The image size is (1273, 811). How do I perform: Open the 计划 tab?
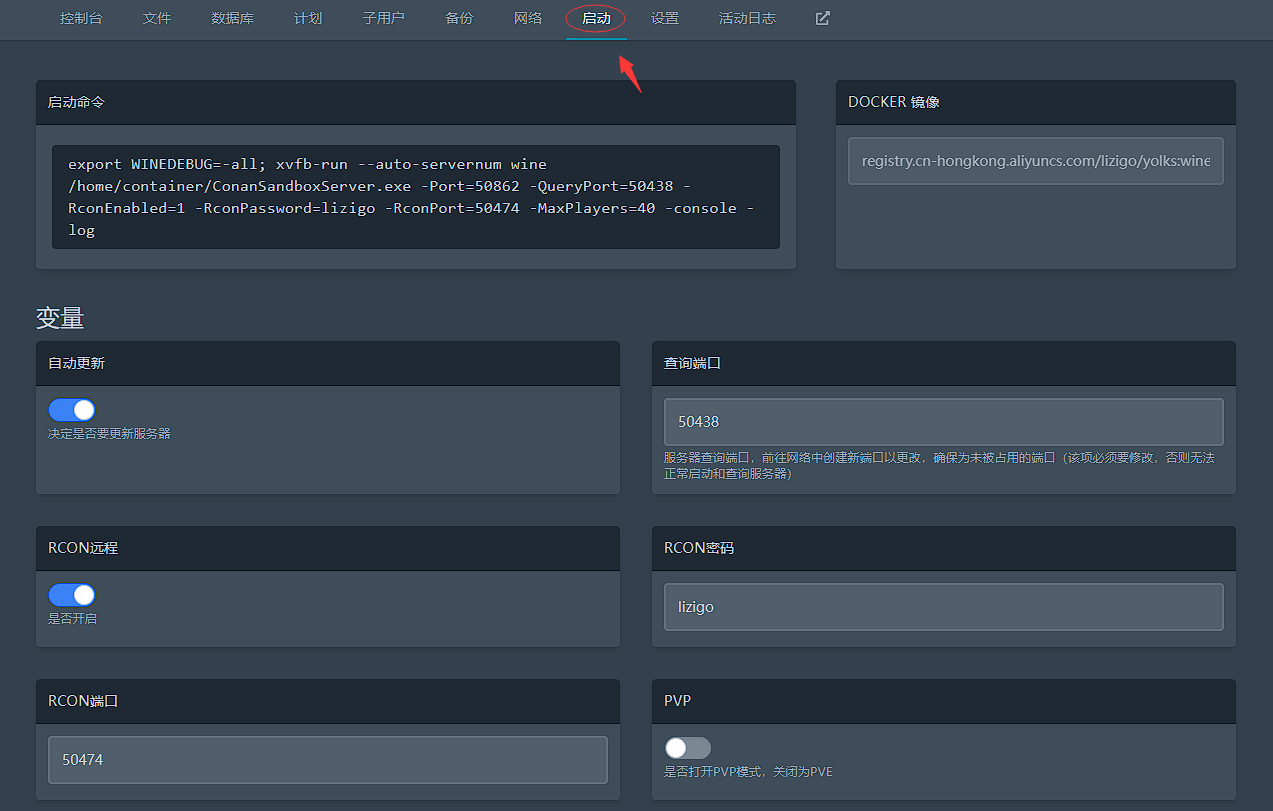(x=308, y=18)
